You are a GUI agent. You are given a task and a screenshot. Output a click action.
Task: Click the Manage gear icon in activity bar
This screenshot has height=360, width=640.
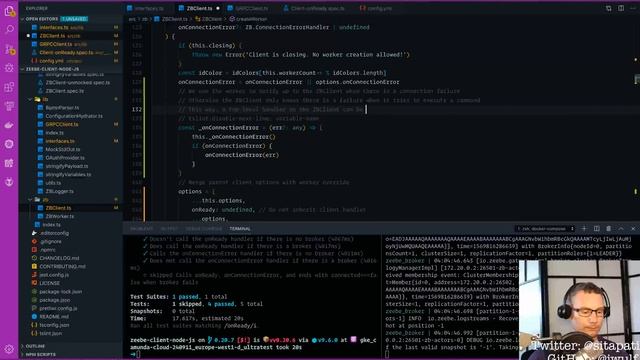coord(9,349)
